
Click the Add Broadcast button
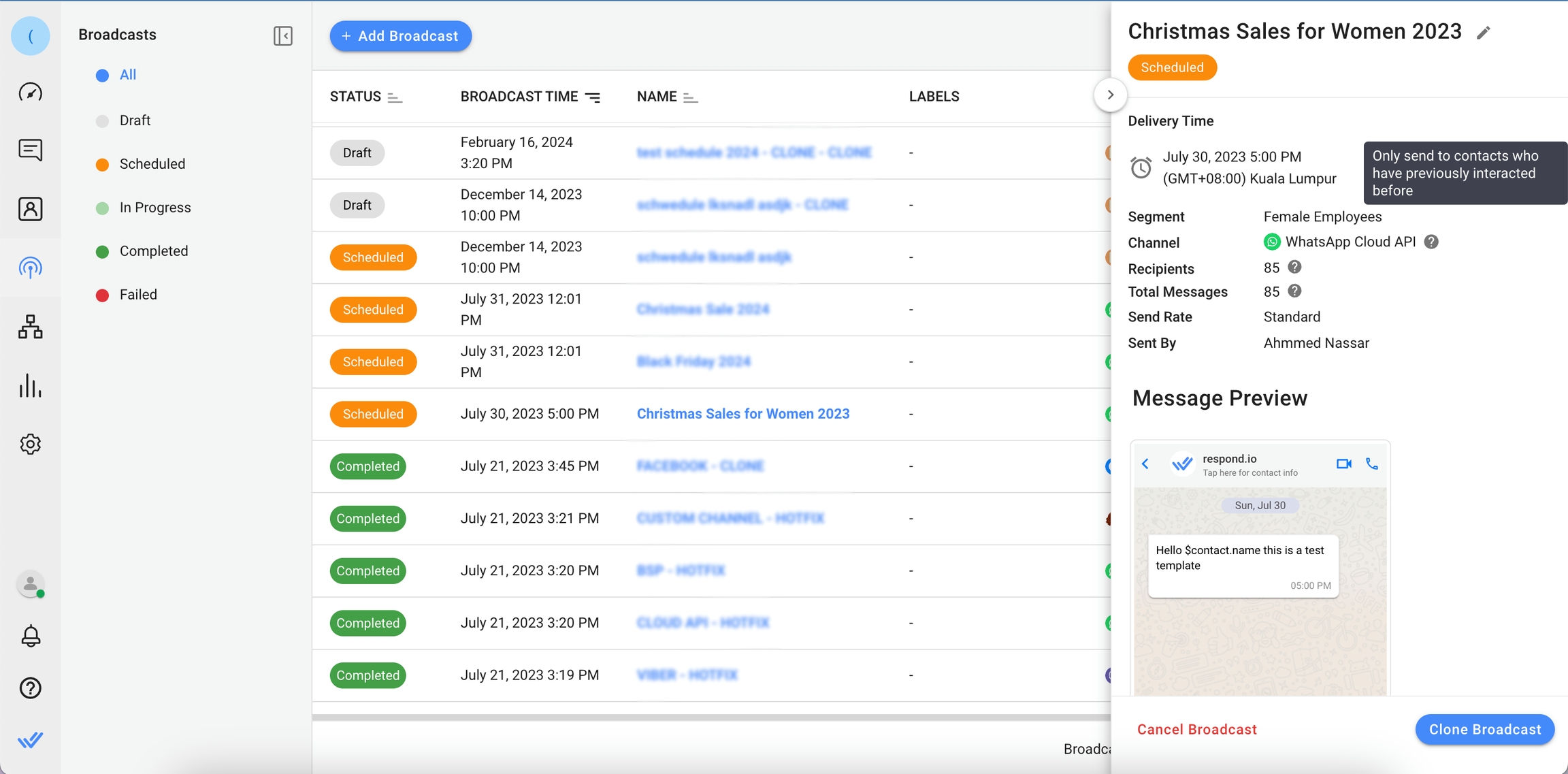(x=400, y=36)
